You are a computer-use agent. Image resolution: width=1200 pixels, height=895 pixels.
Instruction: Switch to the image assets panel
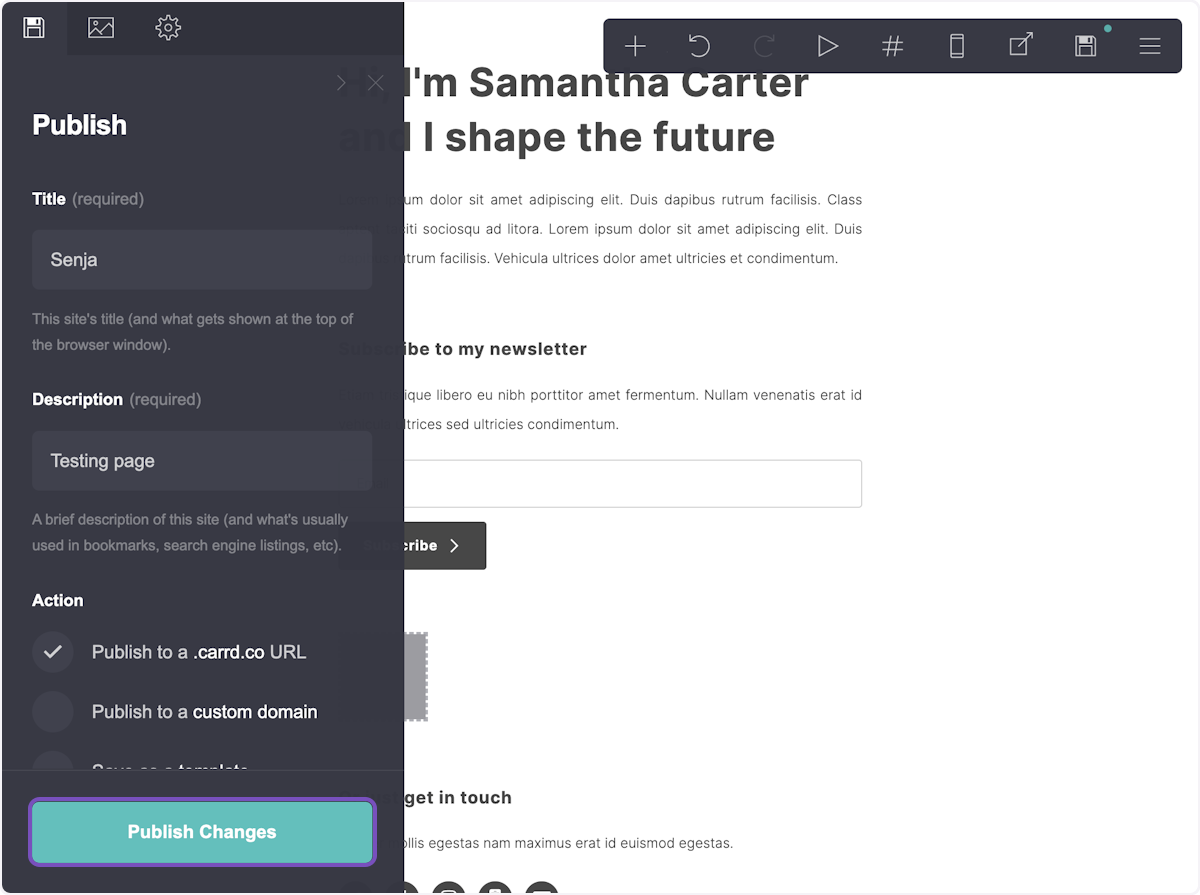(x=101, y=28)
